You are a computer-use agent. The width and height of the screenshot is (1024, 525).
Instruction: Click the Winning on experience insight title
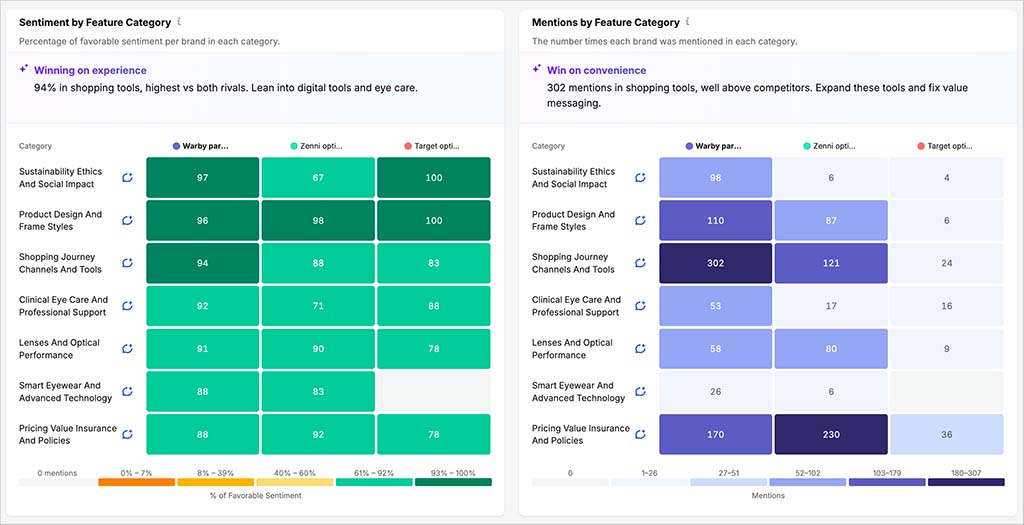[90, 70]
